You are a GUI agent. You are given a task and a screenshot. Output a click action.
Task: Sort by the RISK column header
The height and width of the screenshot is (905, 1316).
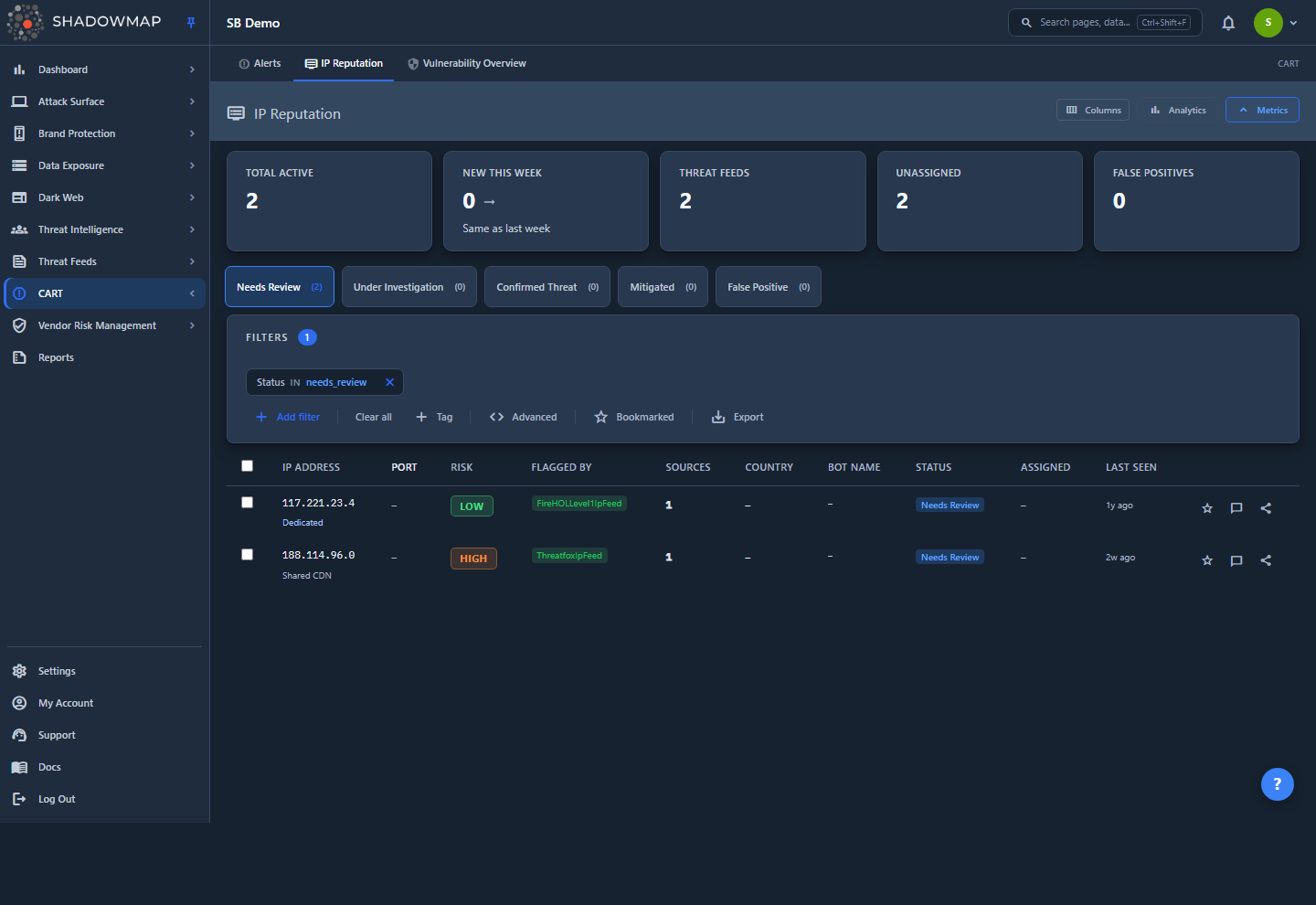pos(462,467)
